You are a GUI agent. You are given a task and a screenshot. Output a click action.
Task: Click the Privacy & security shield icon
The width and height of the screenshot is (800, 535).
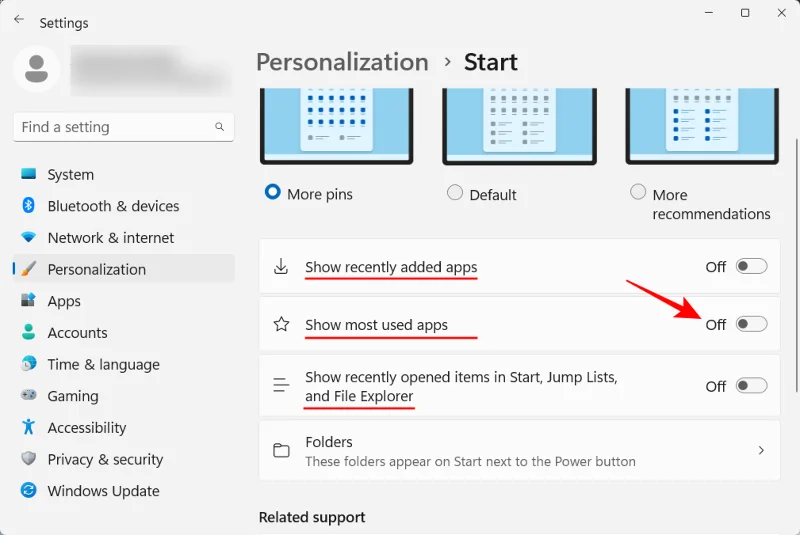(x=29, y=458)
